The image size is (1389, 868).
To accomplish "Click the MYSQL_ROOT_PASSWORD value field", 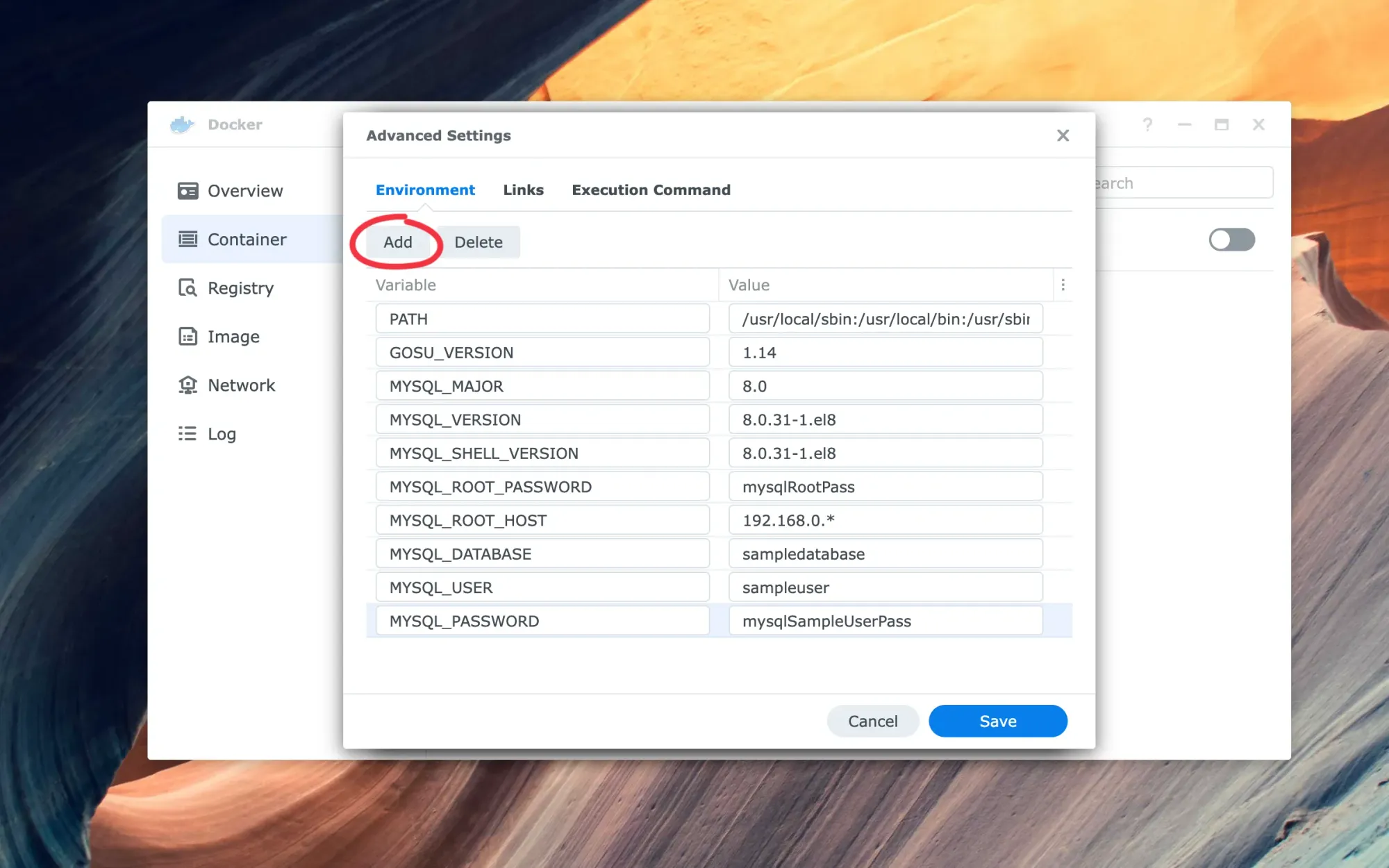I will (x=885, y=487).
